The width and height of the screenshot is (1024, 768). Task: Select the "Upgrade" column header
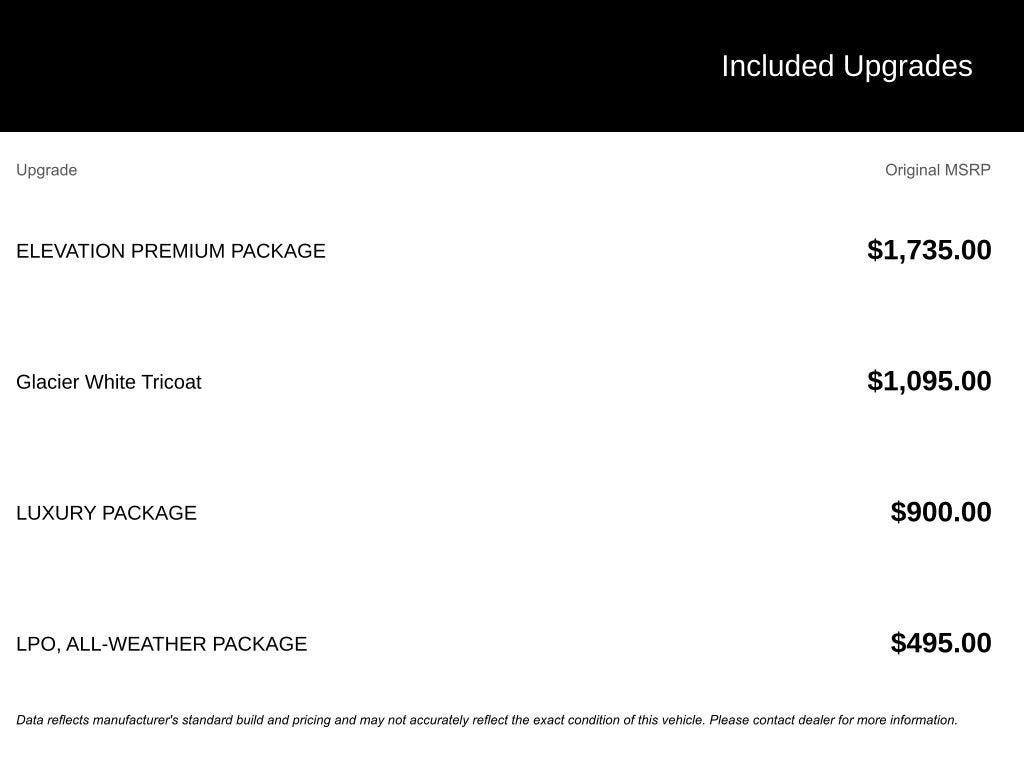[x=46, y=170]
